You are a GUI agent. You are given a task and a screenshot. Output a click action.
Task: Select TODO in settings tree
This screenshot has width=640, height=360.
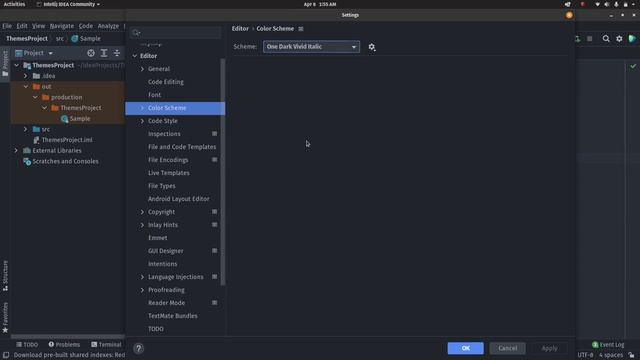click(x=156, y=329)
